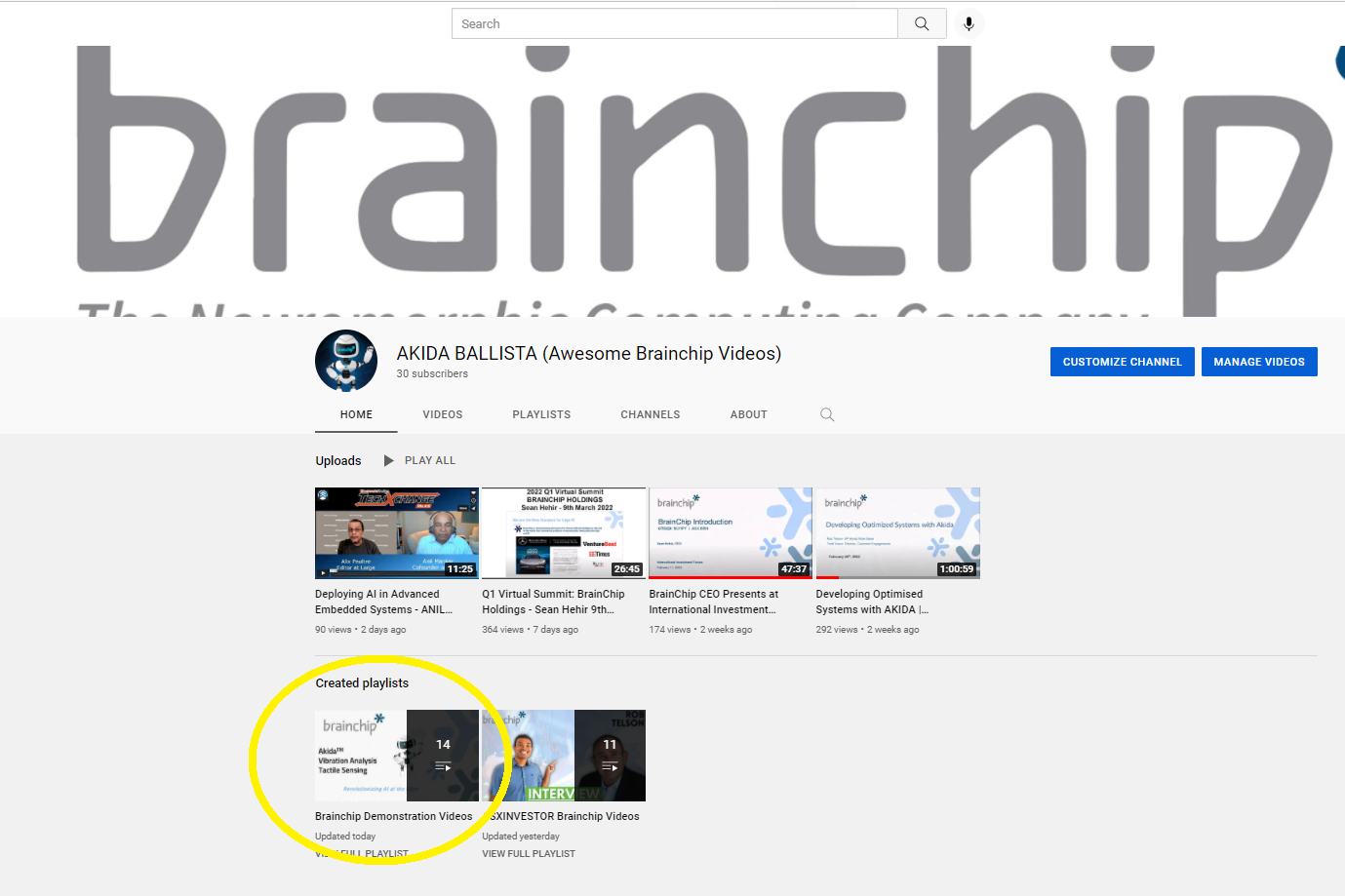The height and width of the screenshot is (896, 1345).
Task: Open Brainchip Demonstration Videos playlist thumbnail
Action: (x=397, y=756)
